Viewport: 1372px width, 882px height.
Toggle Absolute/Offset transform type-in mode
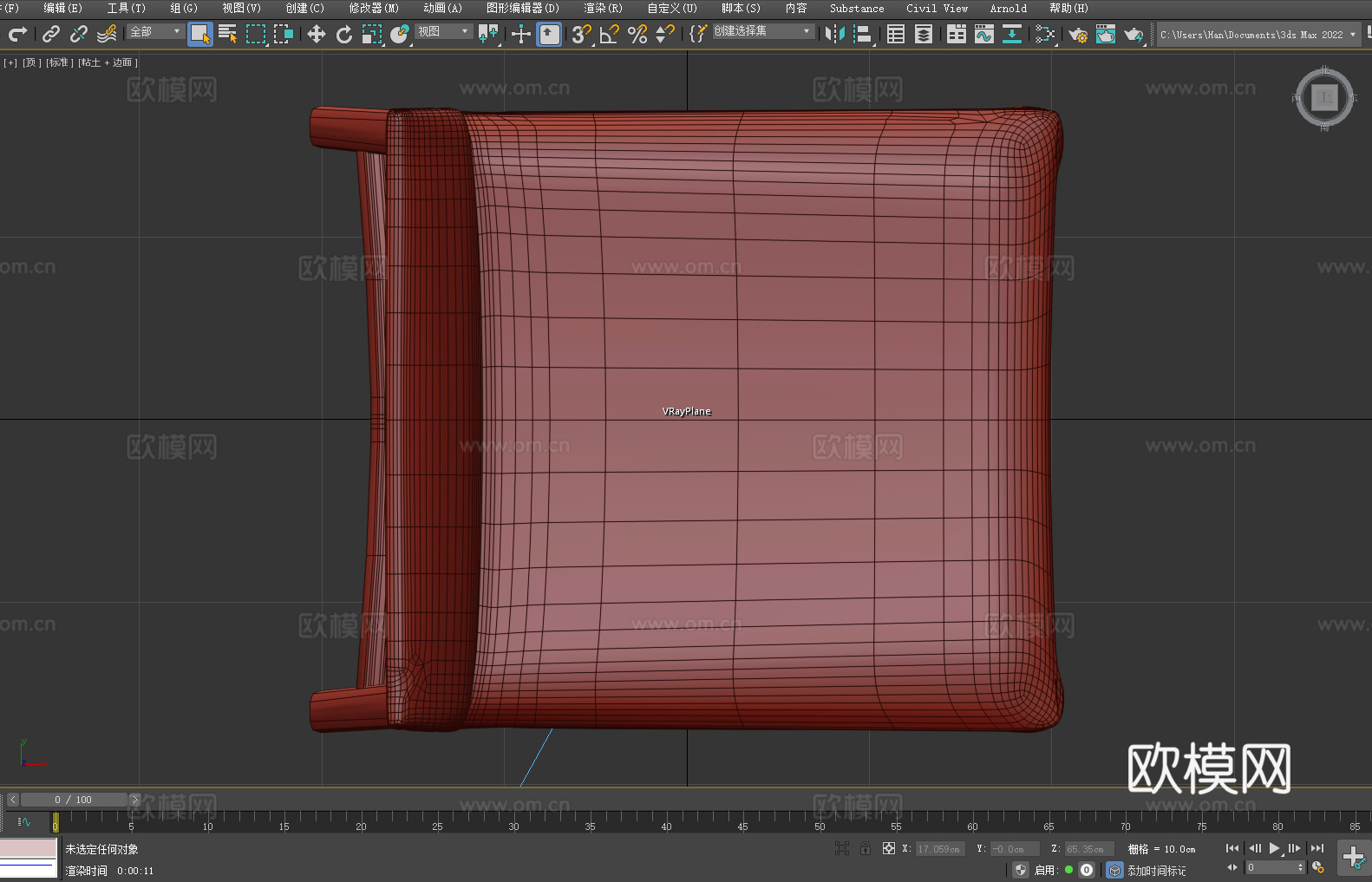coord(888,848)
